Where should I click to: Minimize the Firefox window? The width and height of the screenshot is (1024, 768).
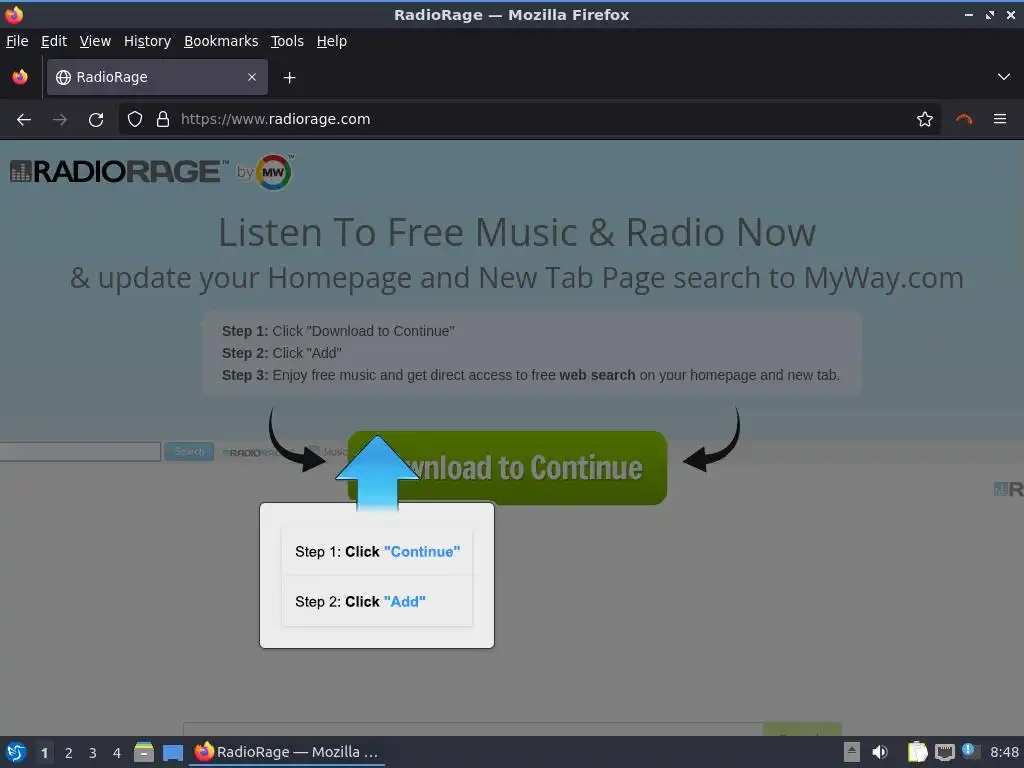(x=969, y=14)
